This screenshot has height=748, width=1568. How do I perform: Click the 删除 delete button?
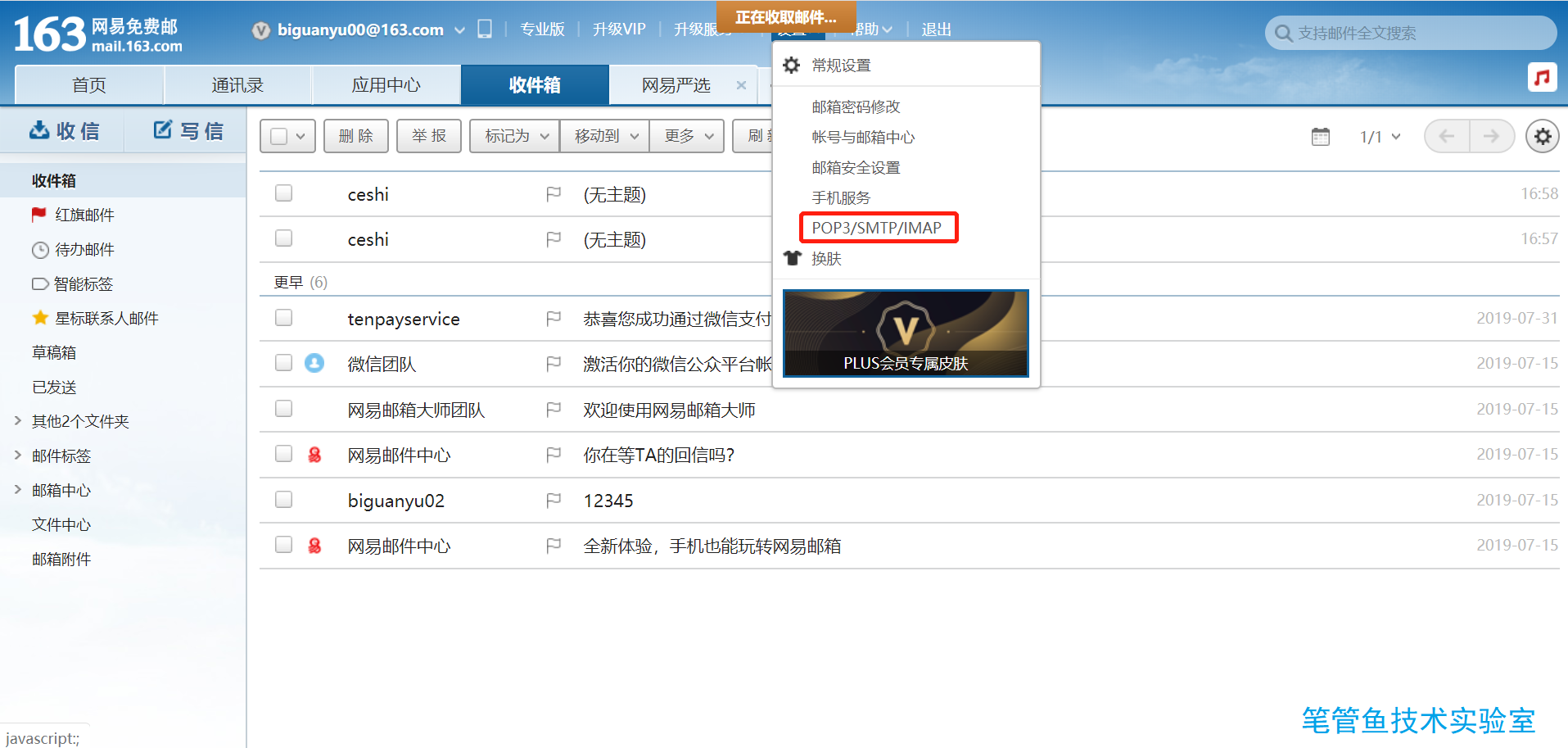pyautogui.click(x=355, y=135)
